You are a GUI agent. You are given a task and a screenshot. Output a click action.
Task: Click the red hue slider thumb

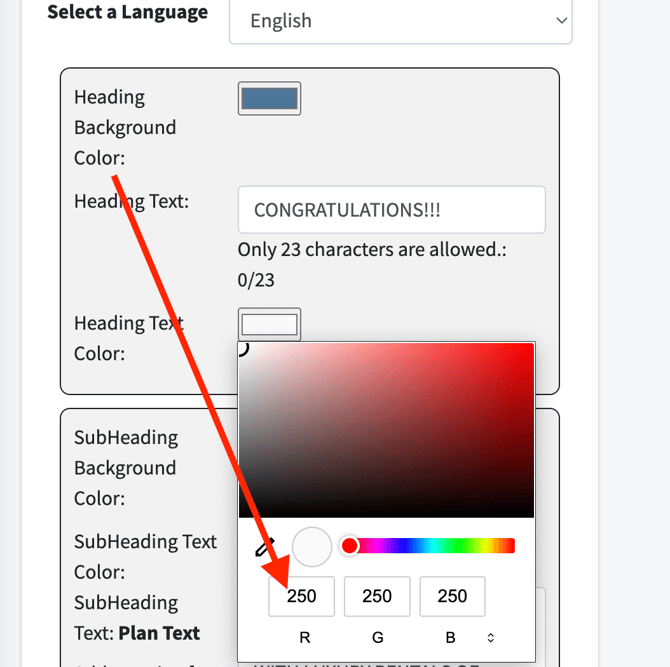(x=349, y=546)
